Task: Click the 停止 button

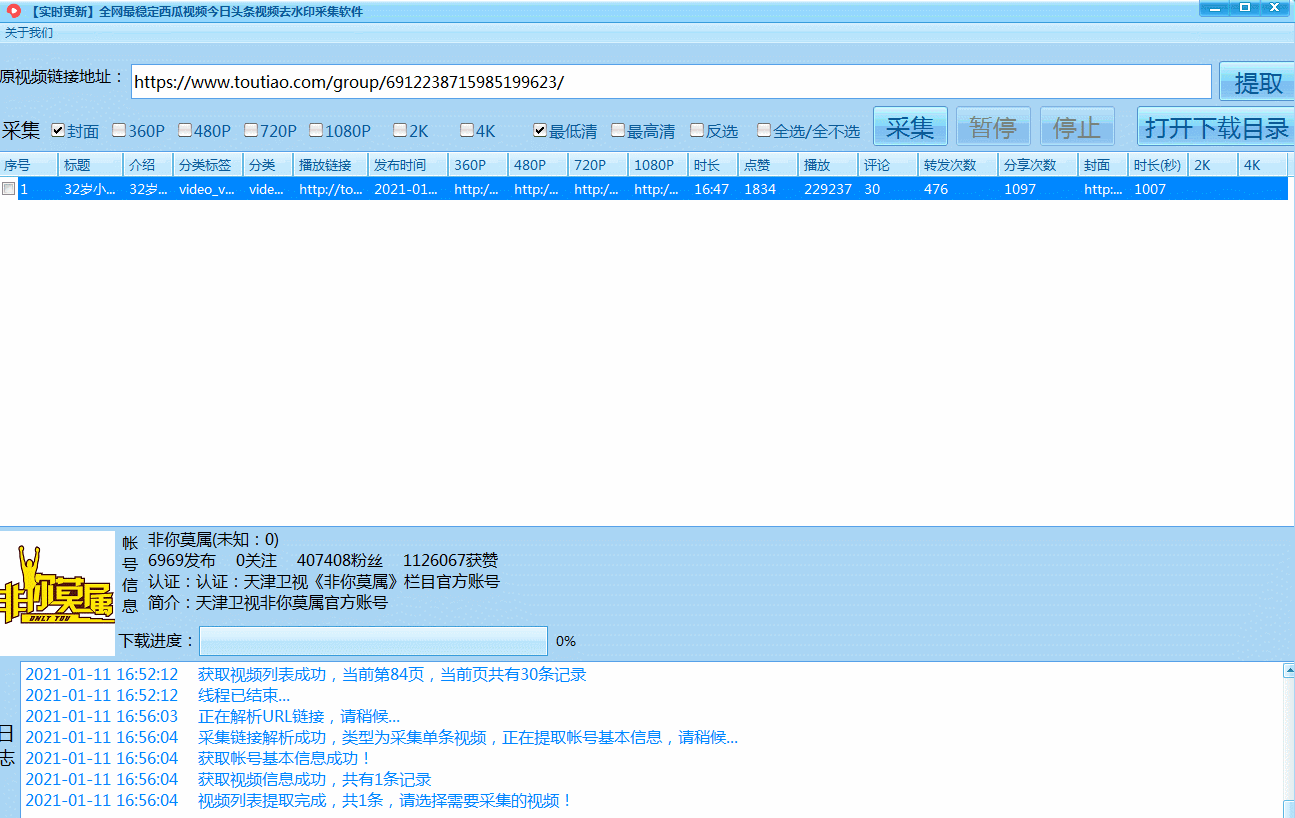Action: pos(1077,128)
